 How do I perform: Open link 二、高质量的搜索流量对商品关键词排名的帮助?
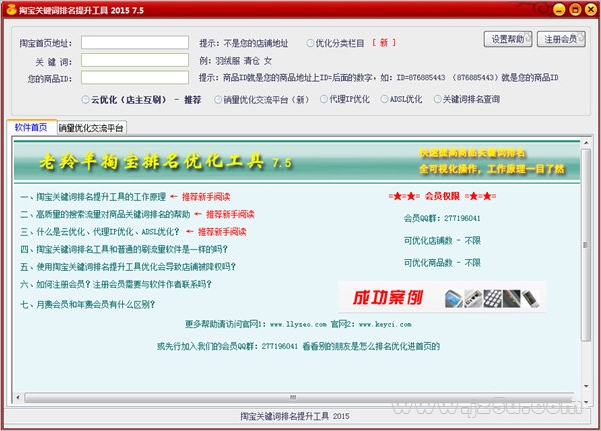tap(105, 214)
